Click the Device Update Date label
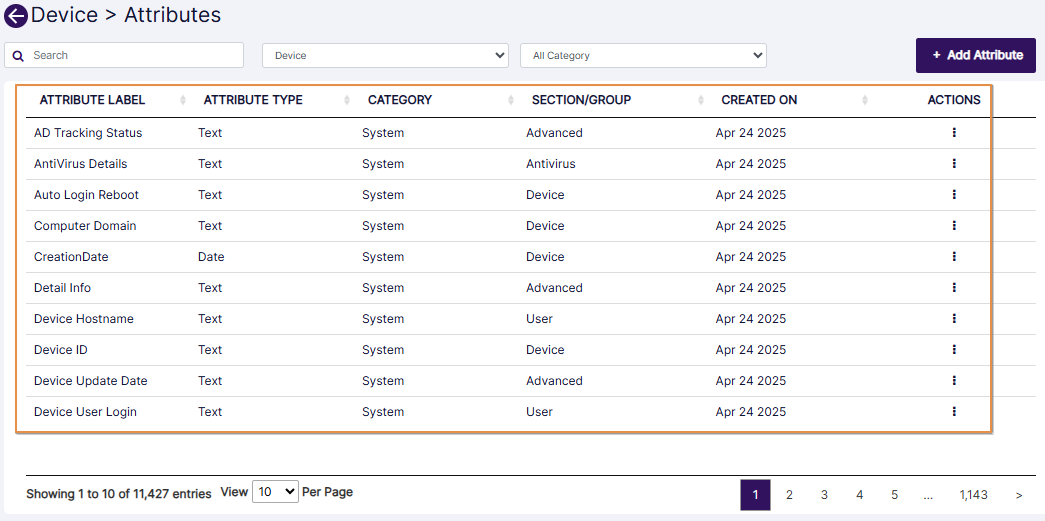Screen dimensions: 1045x521 click(91, 380)
